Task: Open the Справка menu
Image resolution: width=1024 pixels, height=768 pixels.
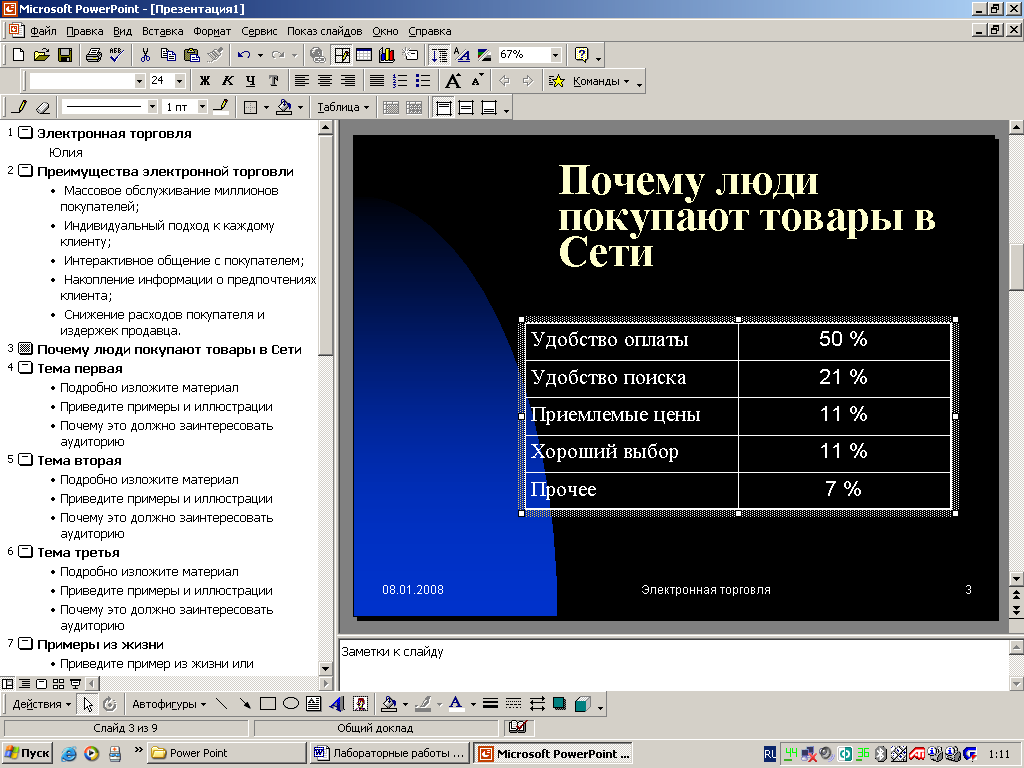Action: (430, 31)
